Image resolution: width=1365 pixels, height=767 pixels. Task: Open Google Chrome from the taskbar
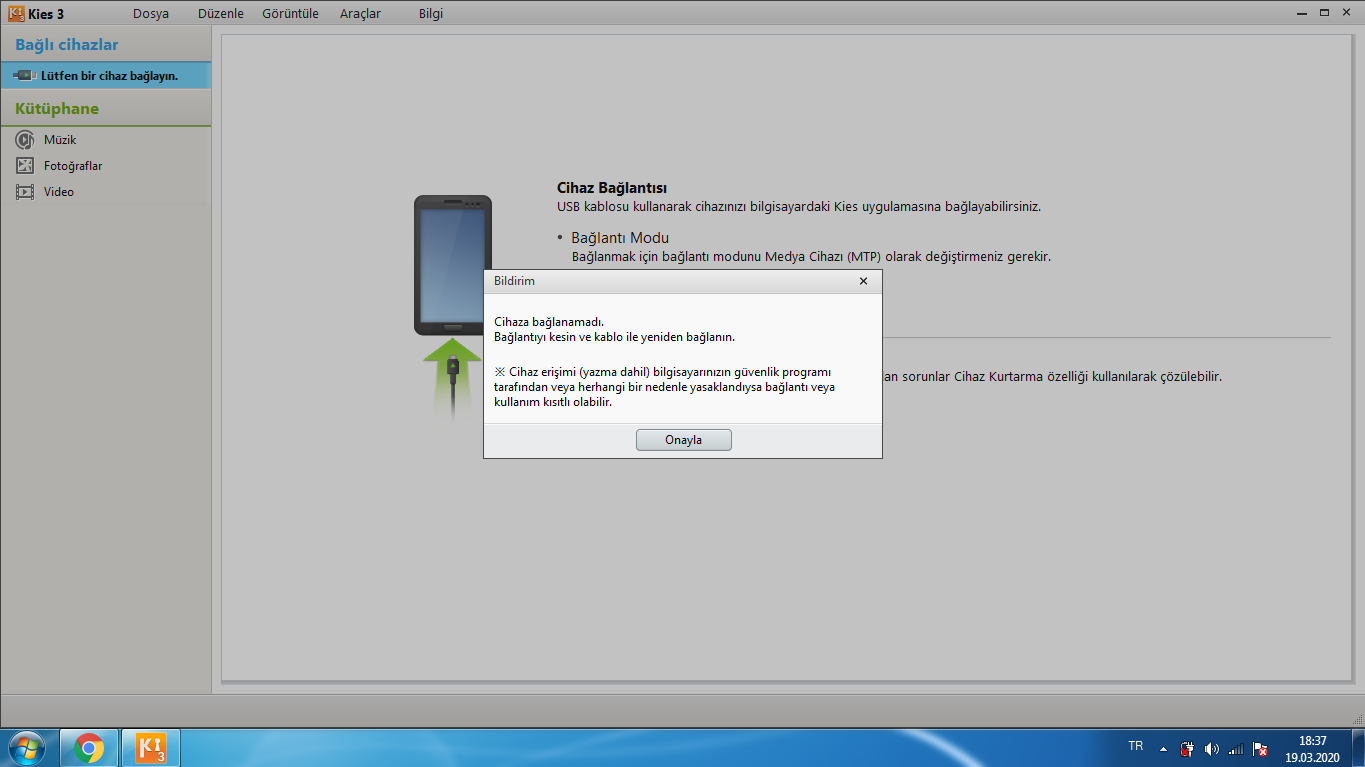89,748
